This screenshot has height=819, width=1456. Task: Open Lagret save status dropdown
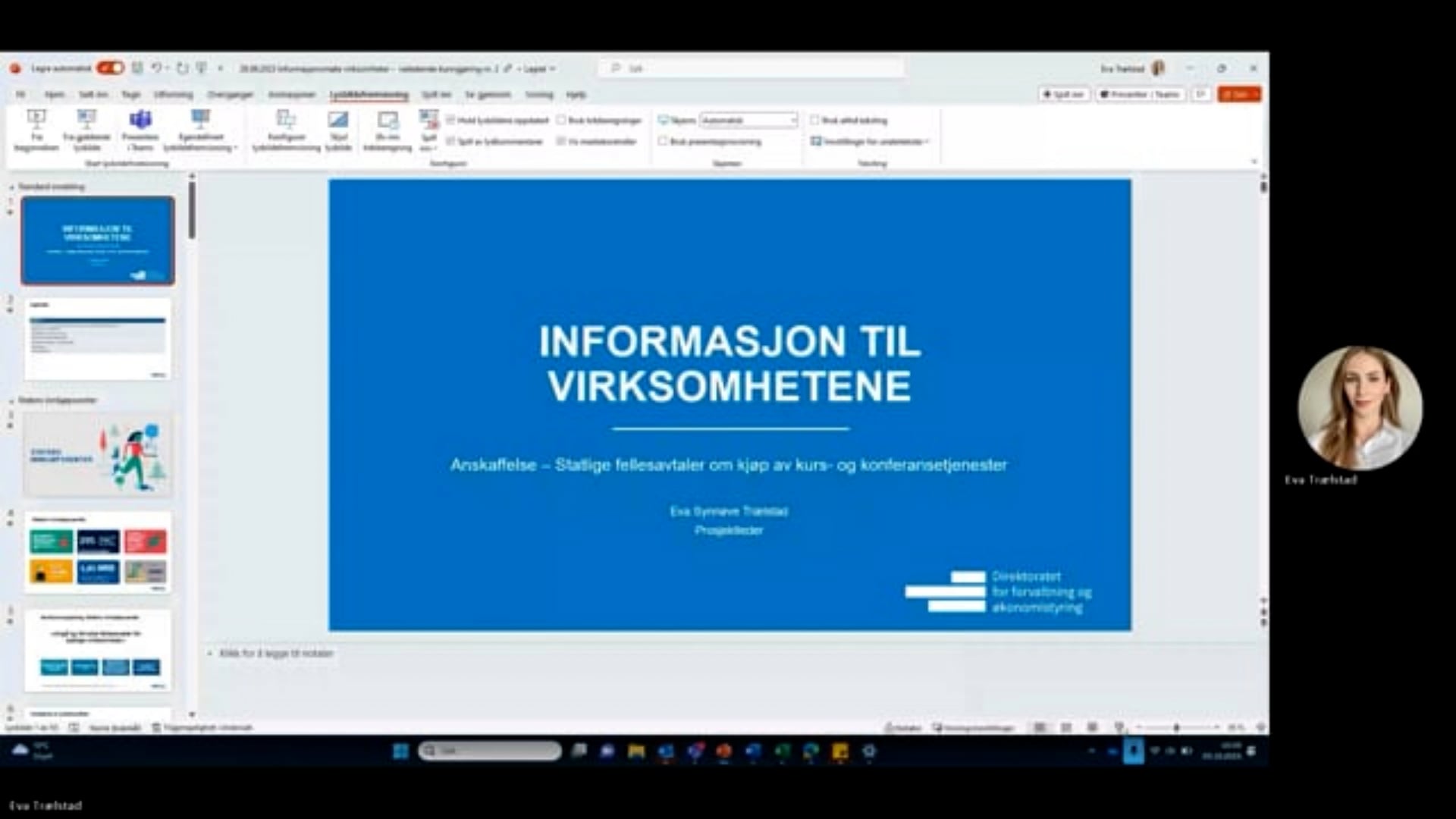(539, 68)
